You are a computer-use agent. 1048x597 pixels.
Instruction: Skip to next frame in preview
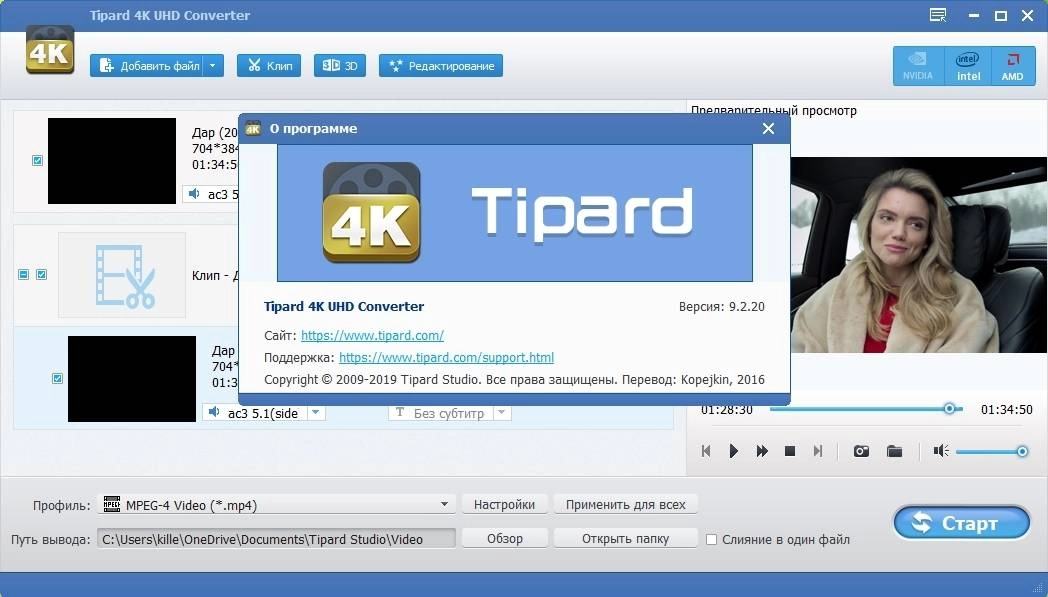[817, 451]
